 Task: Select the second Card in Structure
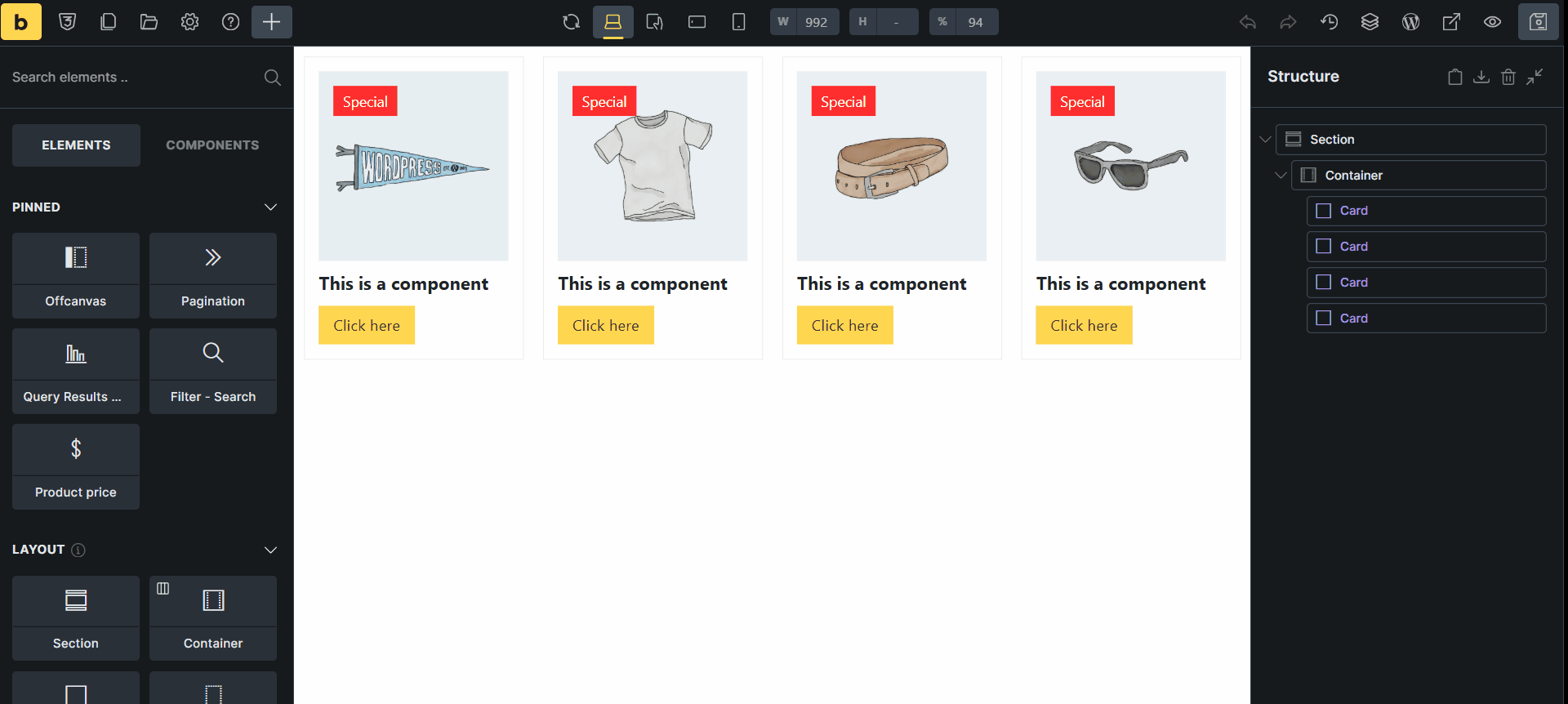pos(1427,247)
